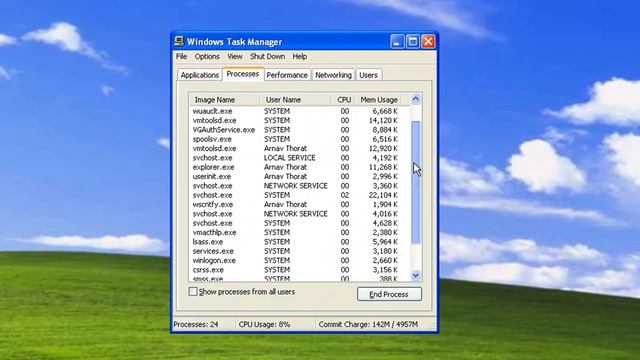This screenshot has height=360, width=640.
Task: Enable Show processes from all users
Action: [193, 292]
